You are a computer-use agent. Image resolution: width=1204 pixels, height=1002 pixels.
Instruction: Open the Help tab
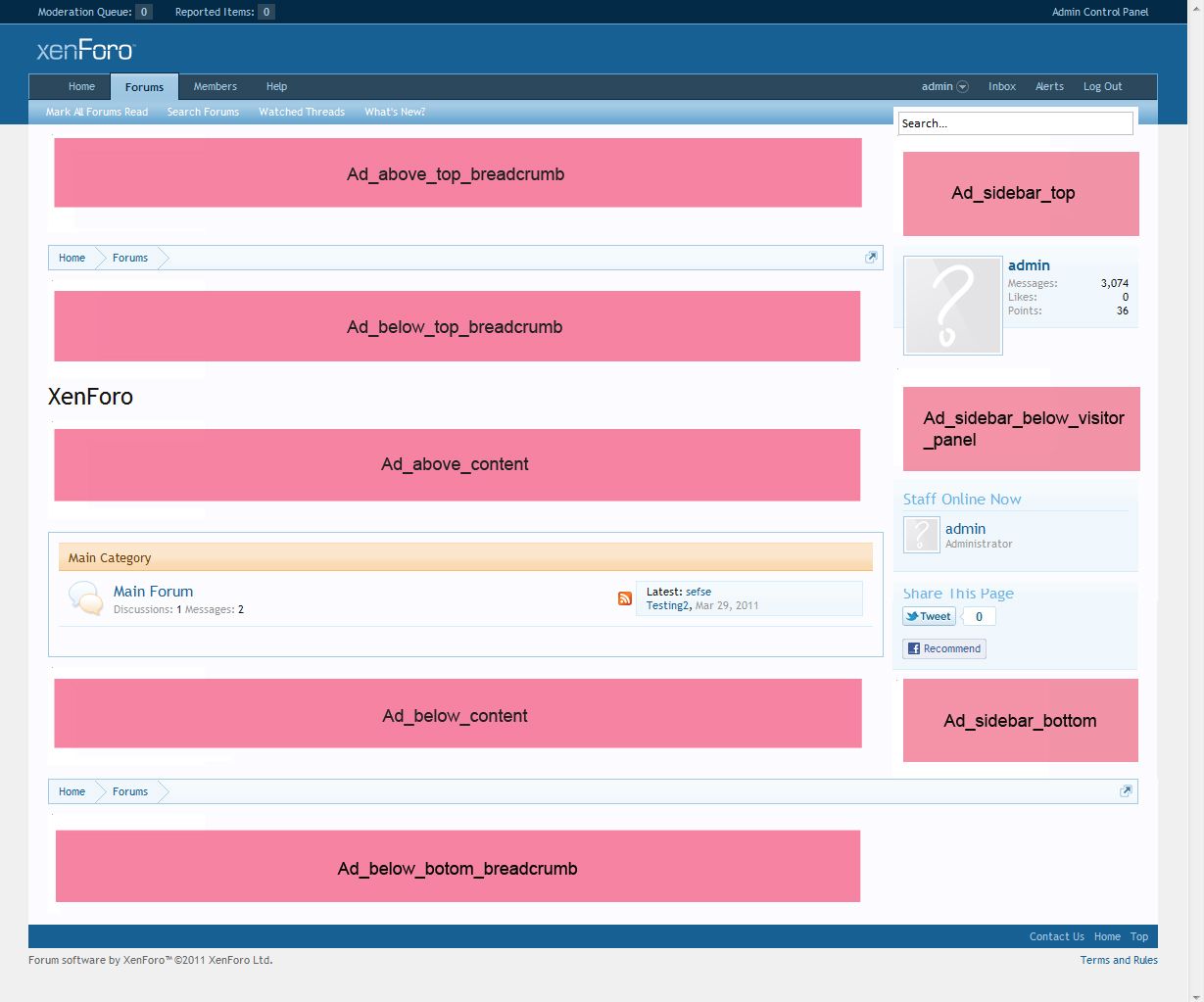click(276, 86)
